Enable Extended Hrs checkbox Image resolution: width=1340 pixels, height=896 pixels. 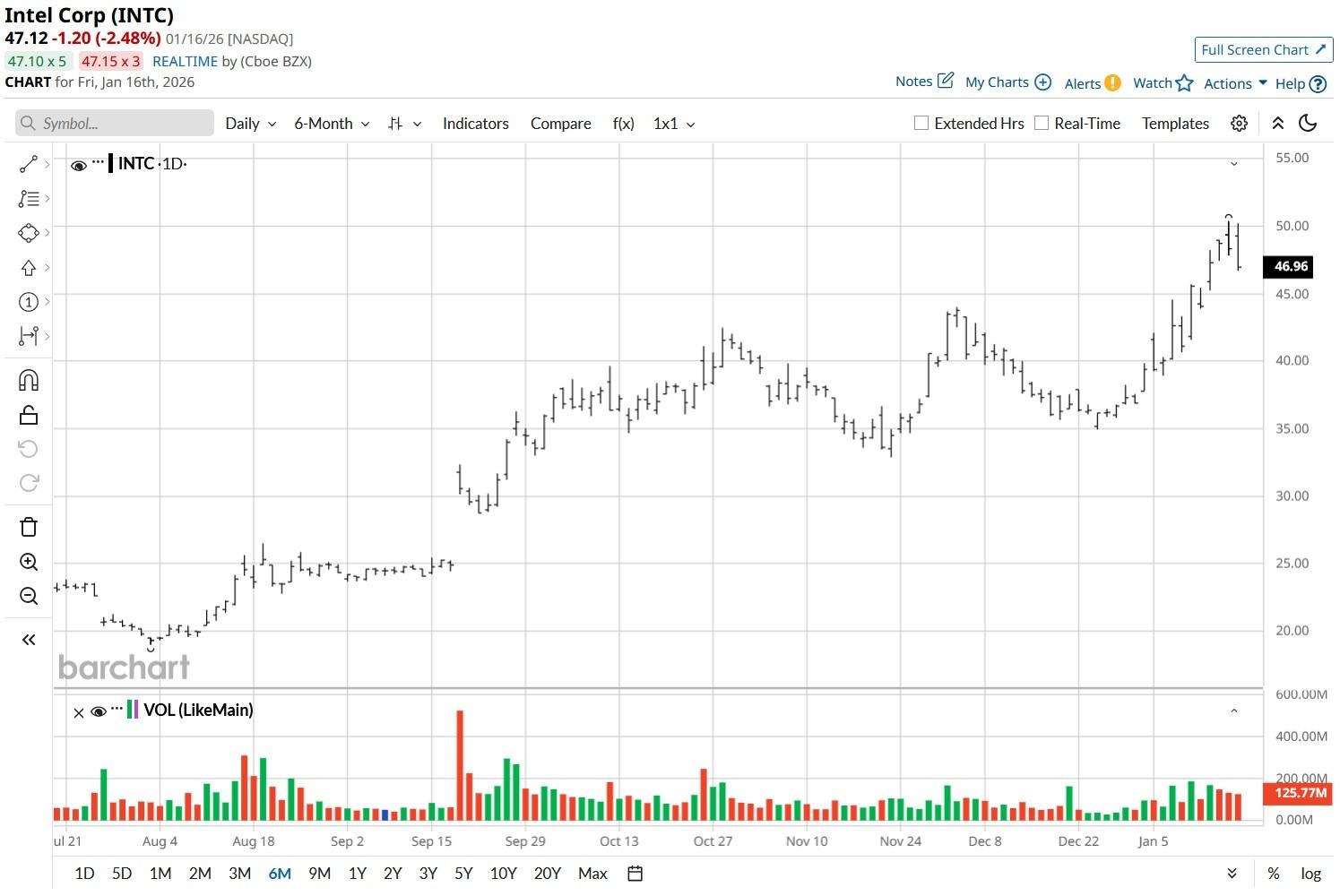(921, 123)
